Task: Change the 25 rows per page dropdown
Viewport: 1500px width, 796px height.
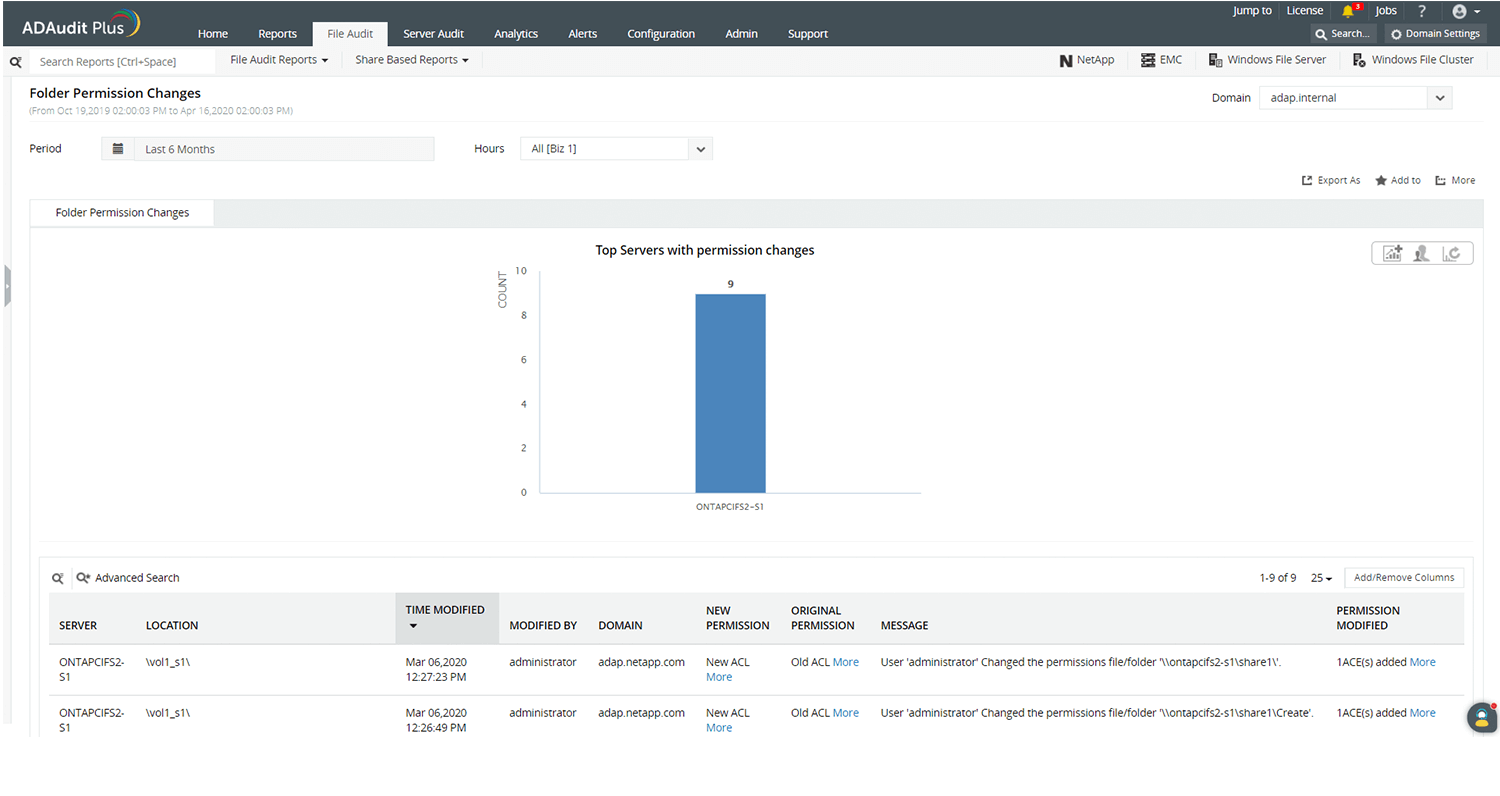Action: 1322,578
